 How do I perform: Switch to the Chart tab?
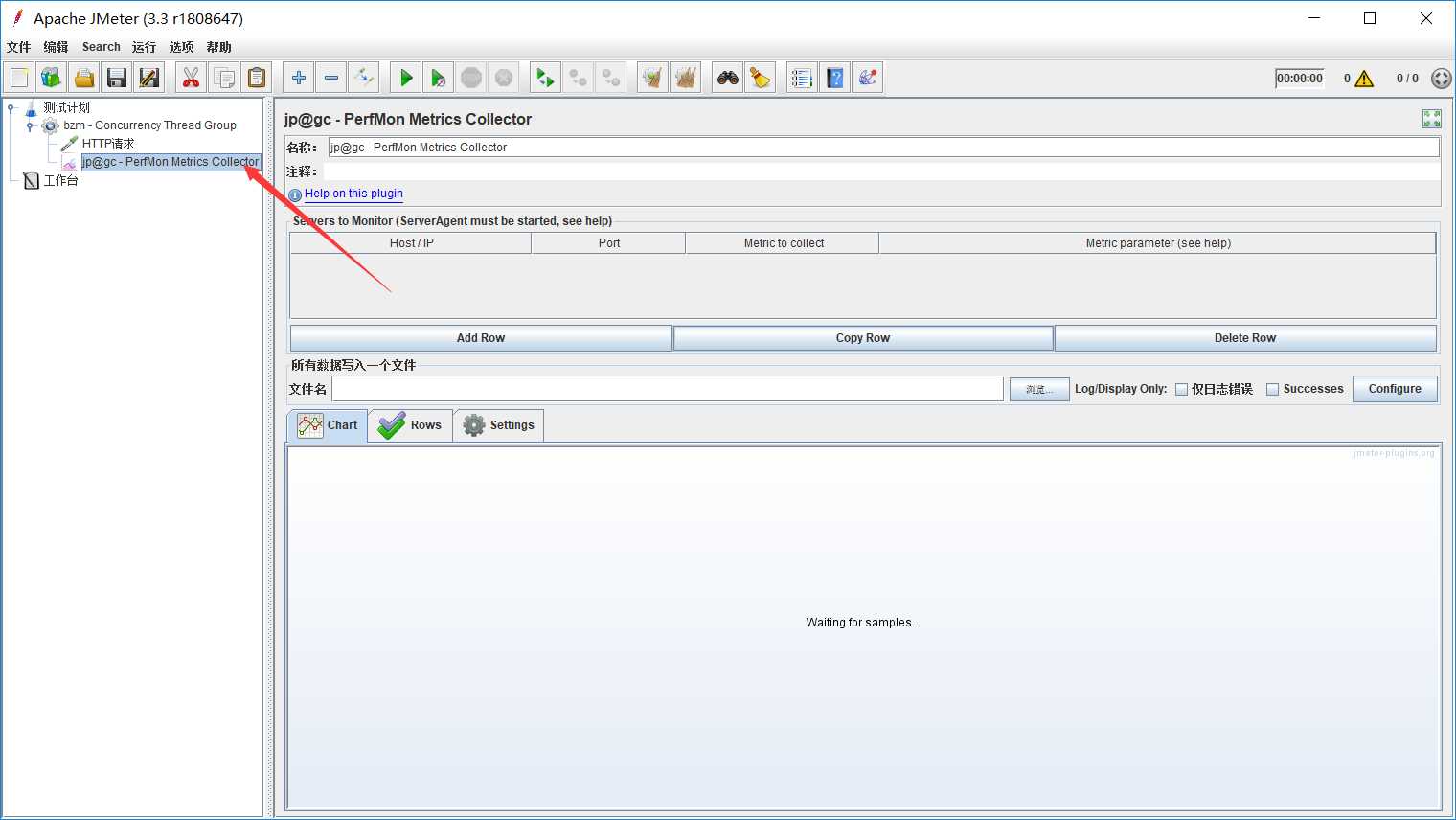coord(327,425)
